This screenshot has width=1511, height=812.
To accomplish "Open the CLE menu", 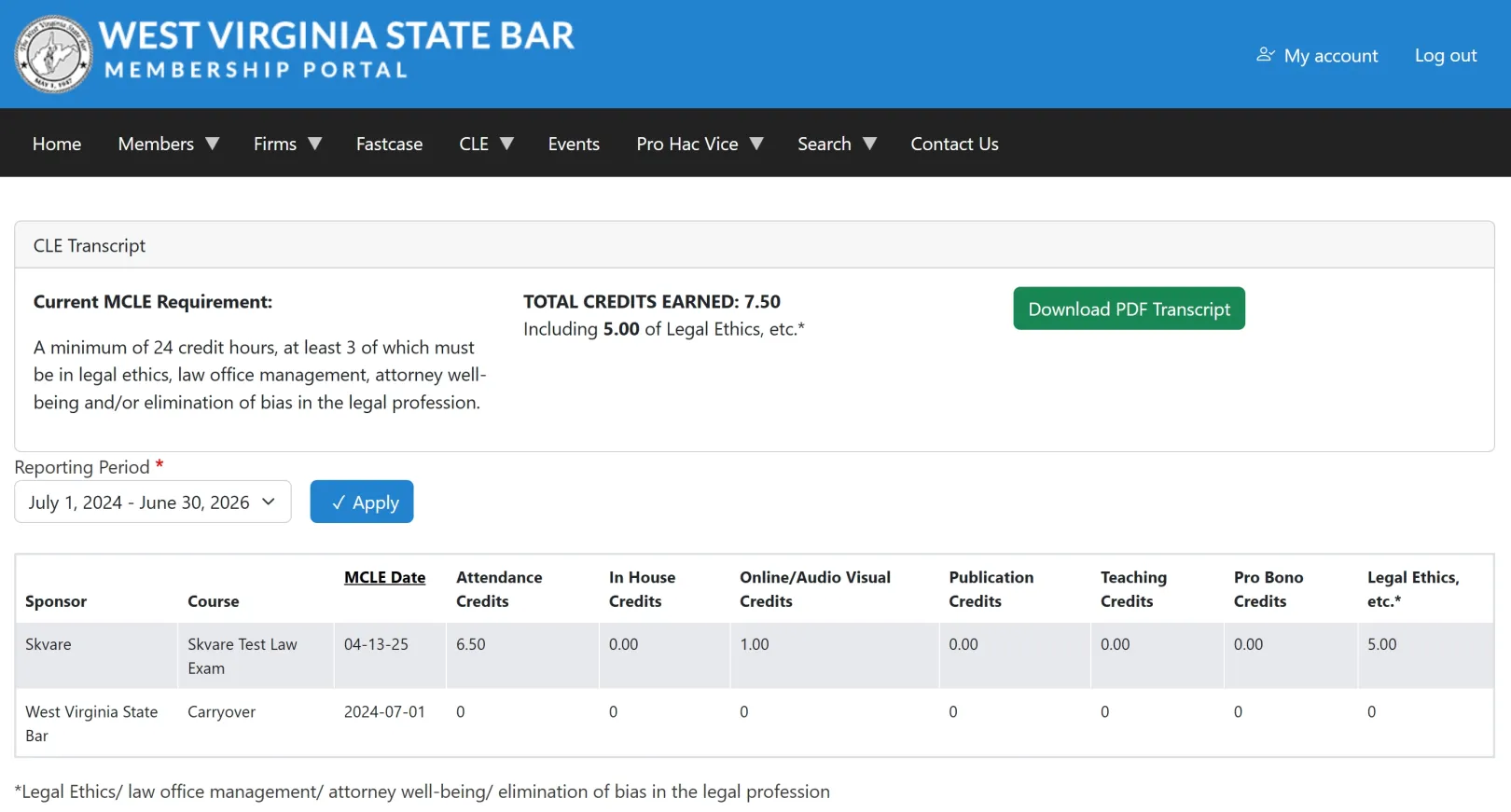I will [x=474, y=144].
